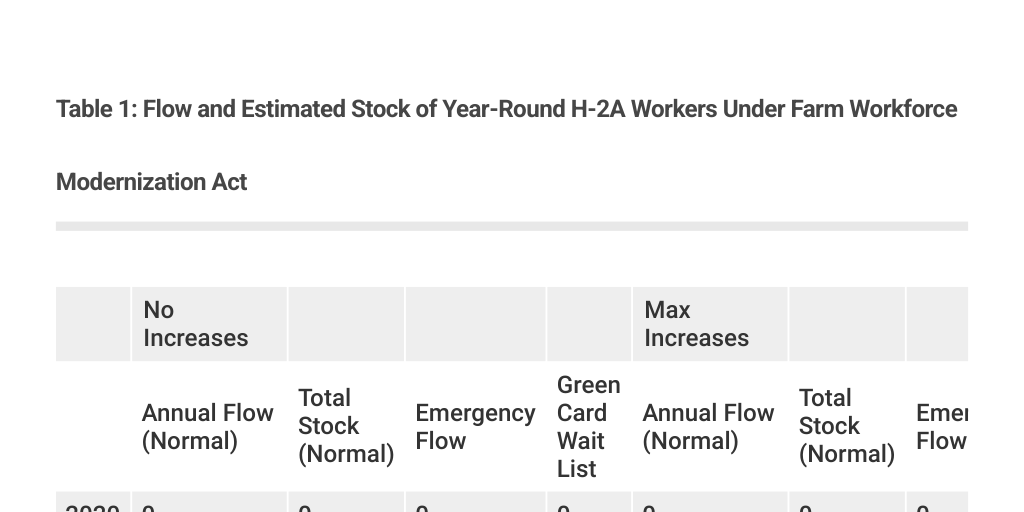Select the "Max Increases" header cell
The image size is (1024, 512).
pyautogui.click(x=697, y=324)
